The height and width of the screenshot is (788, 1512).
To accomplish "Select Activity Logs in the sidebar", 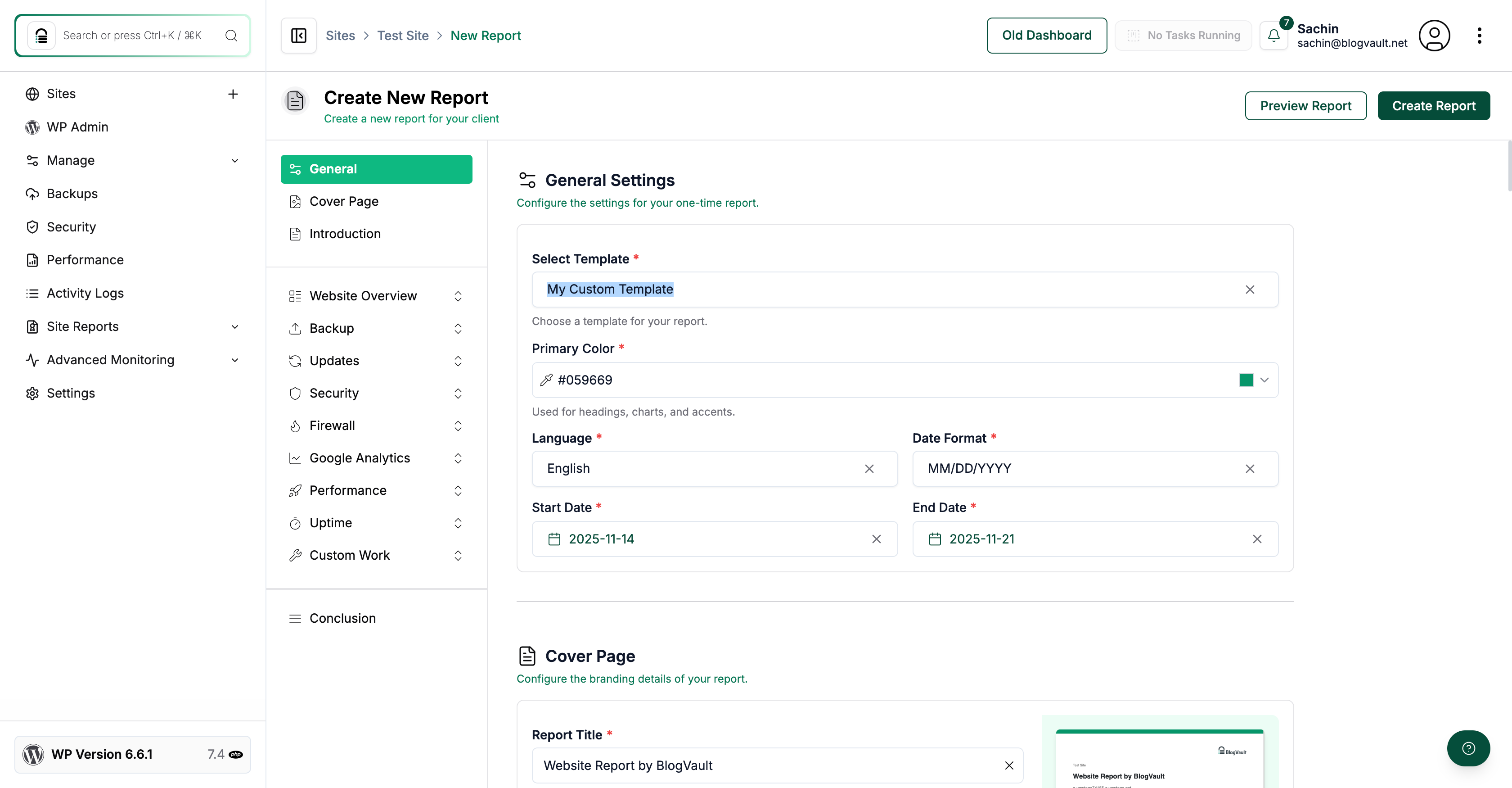I will tap(85, 293).
